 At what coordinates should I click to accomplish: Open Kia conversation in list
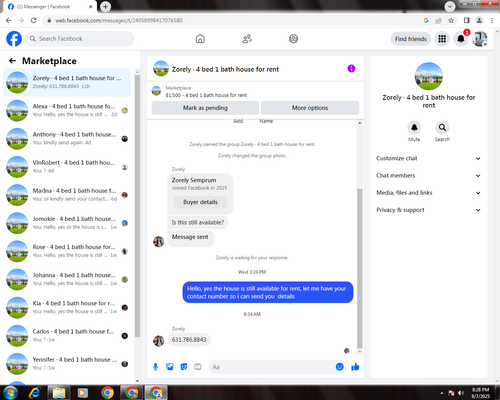pos(67,308)
